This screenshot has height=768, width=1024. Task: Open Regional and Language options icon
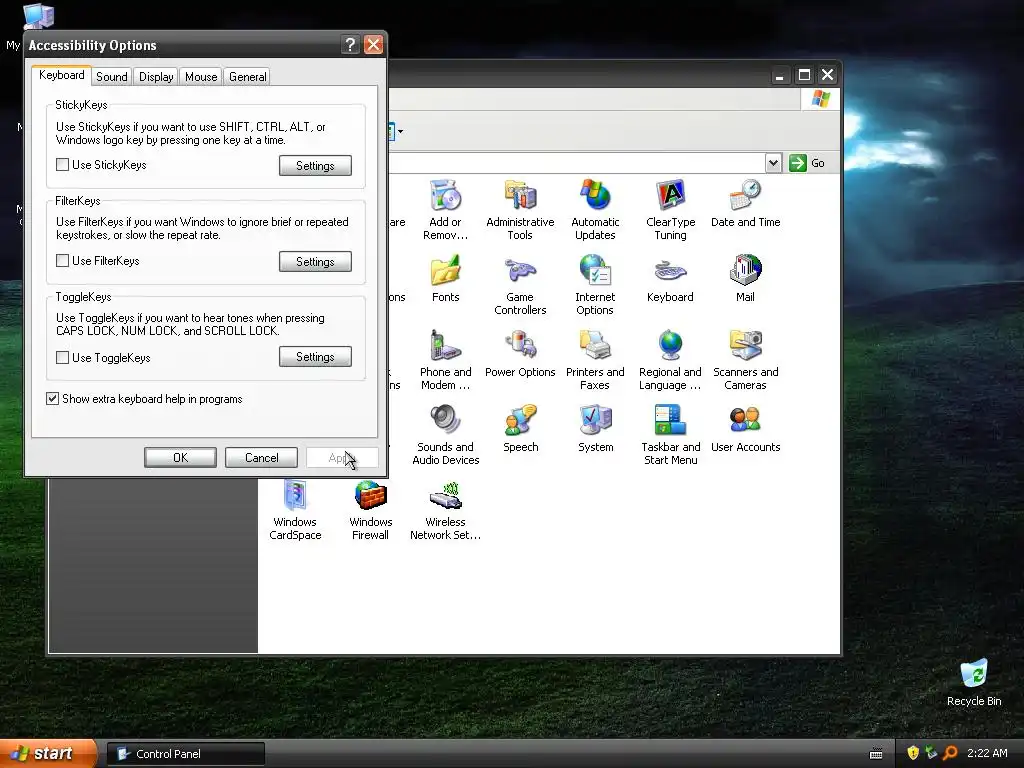pyautogui.click(x=670, y=360)
